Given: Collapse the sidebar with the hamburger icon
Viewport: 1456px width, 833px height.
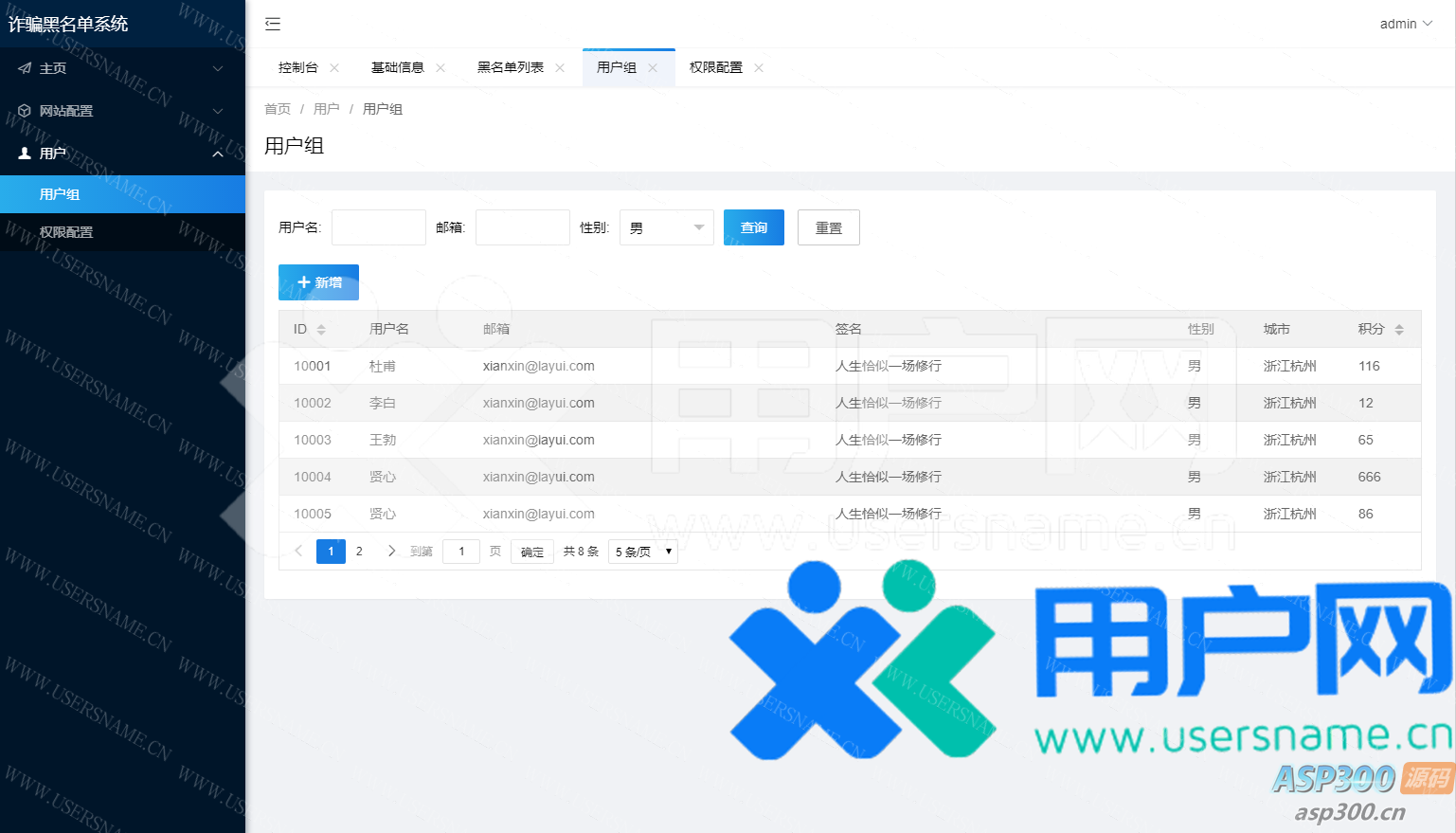Looking at the screenshot, I should tap(273, 24).
